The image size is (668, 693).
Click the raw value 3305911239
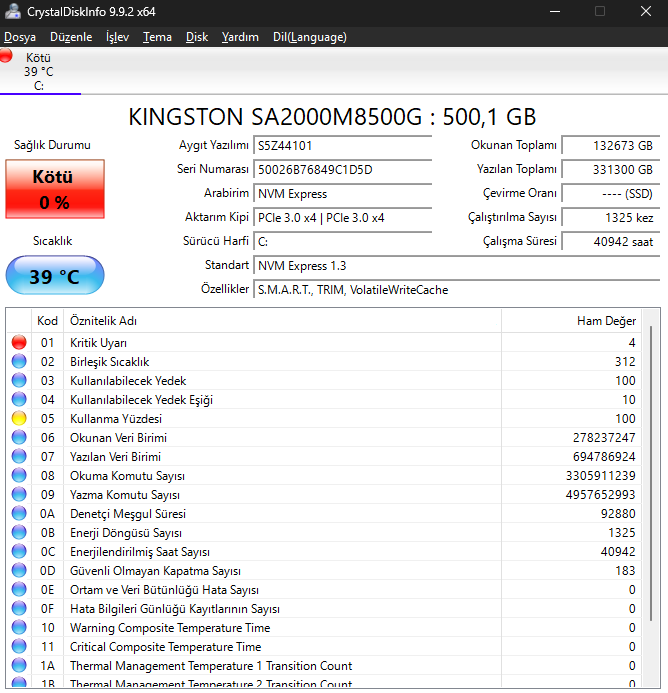tap(600, 476)
